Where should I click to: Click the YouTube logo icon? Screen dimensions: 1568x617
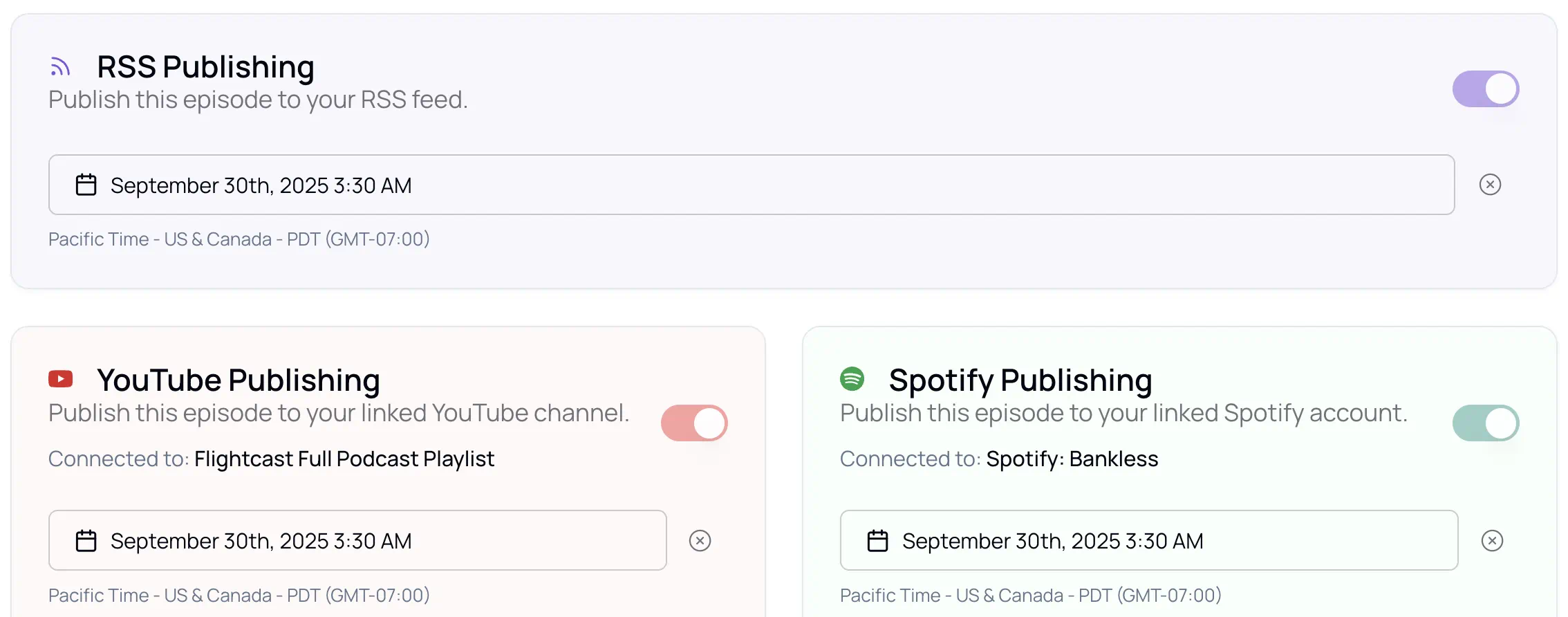(61, 379)
